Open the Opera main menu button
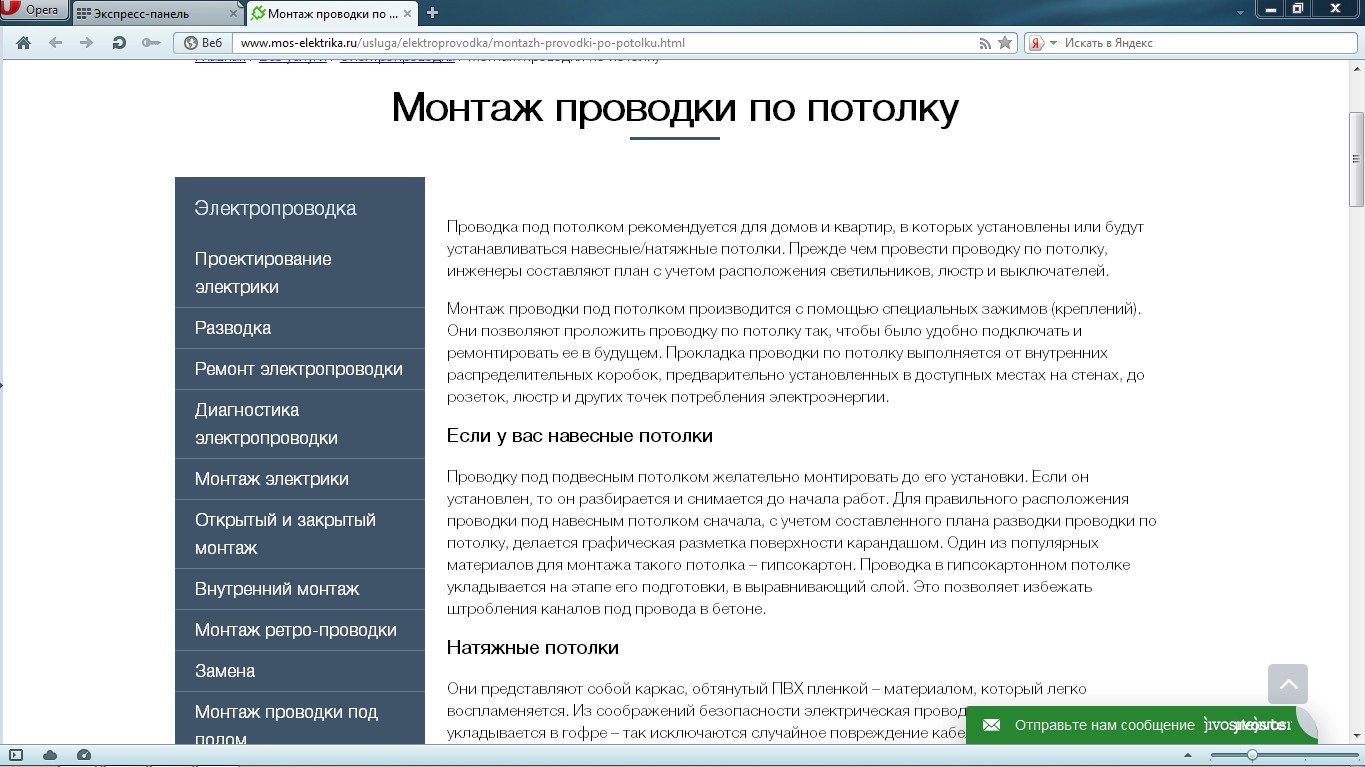Screen dimensions: 1365x767 click(34, 11)
